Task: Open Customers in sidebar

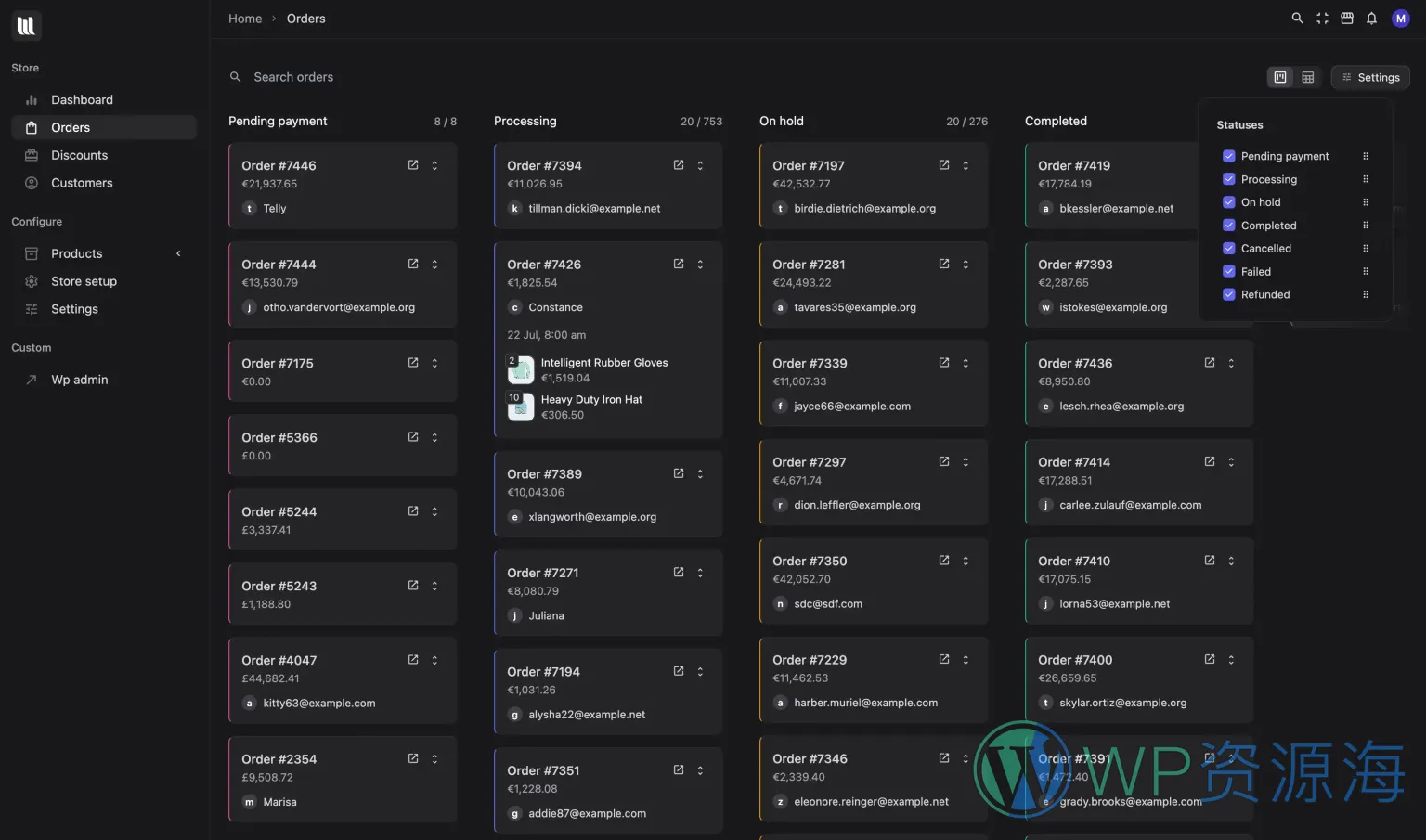Action: 104,183
